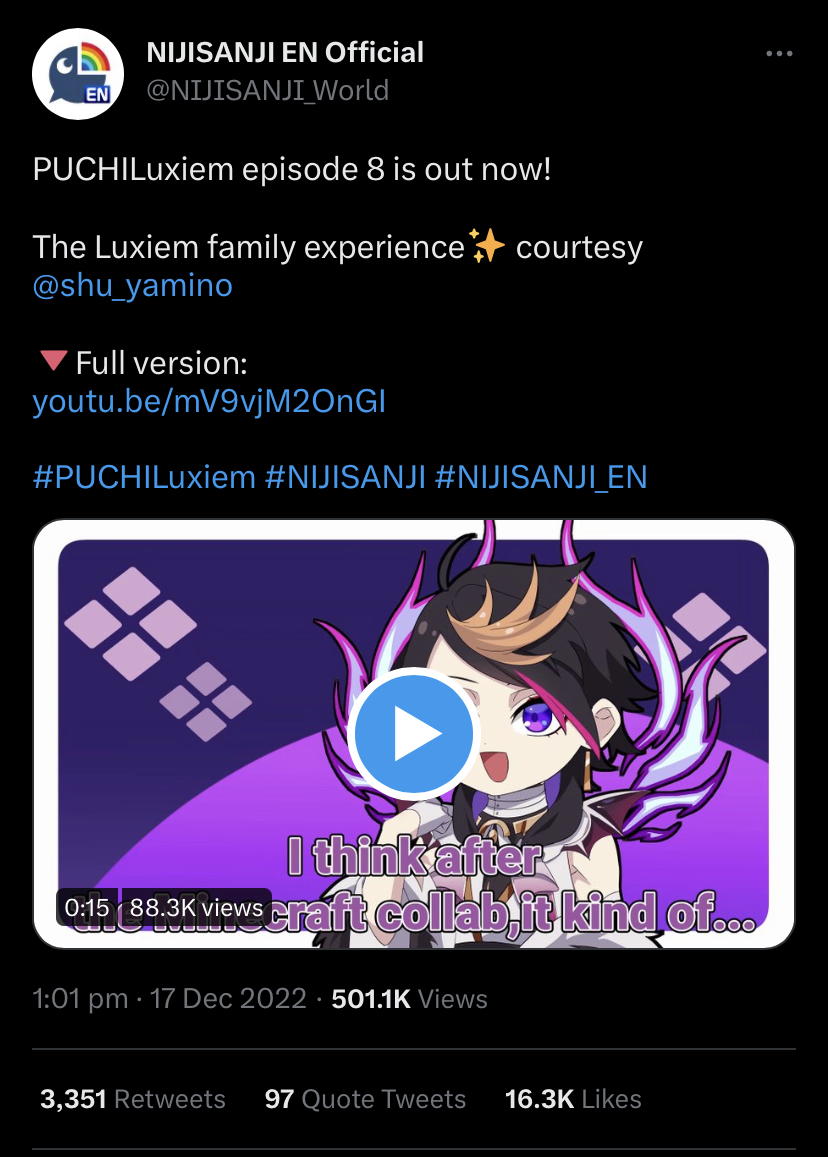Tap the NIJISANJI EN profile avatar
828x1157 pixels.
[77, 74]
